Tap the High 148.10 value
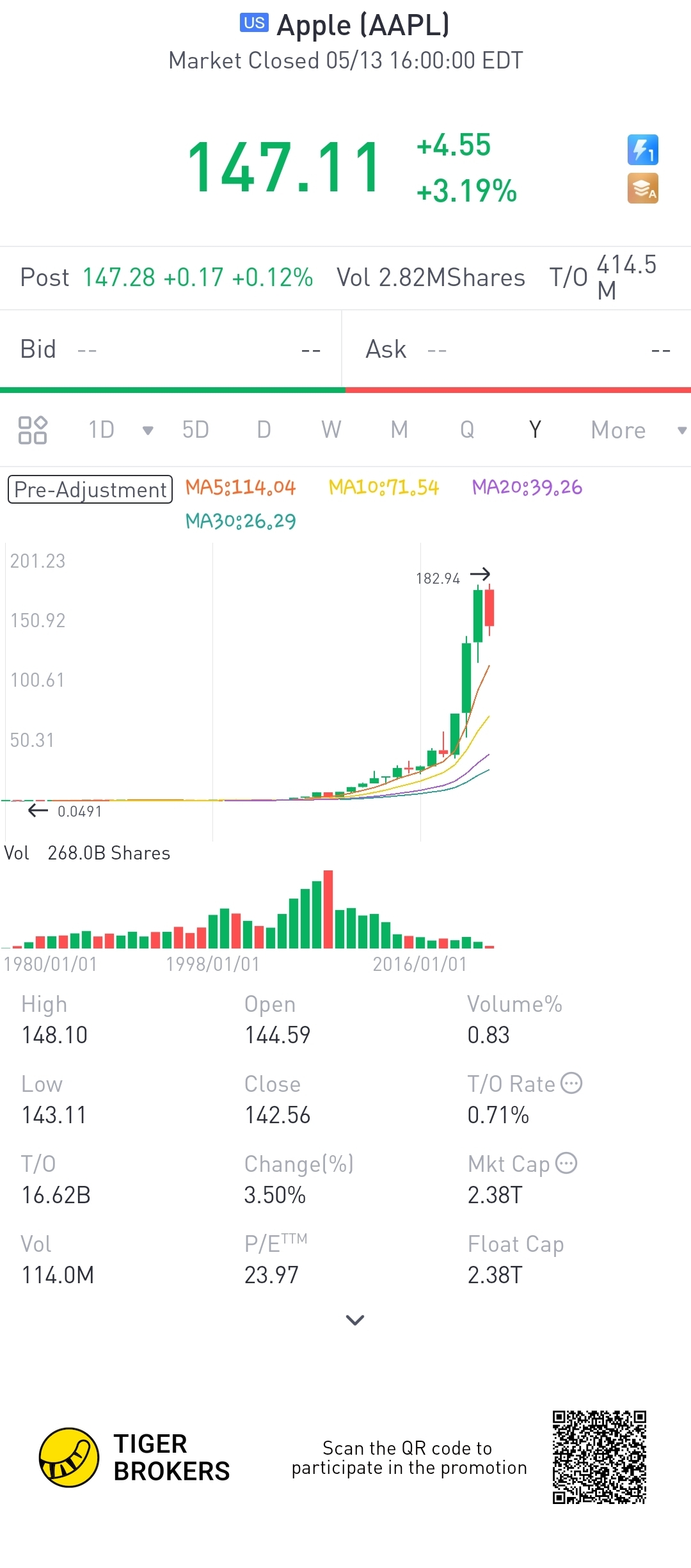691x1568 pixels. tap(54, 1035)
